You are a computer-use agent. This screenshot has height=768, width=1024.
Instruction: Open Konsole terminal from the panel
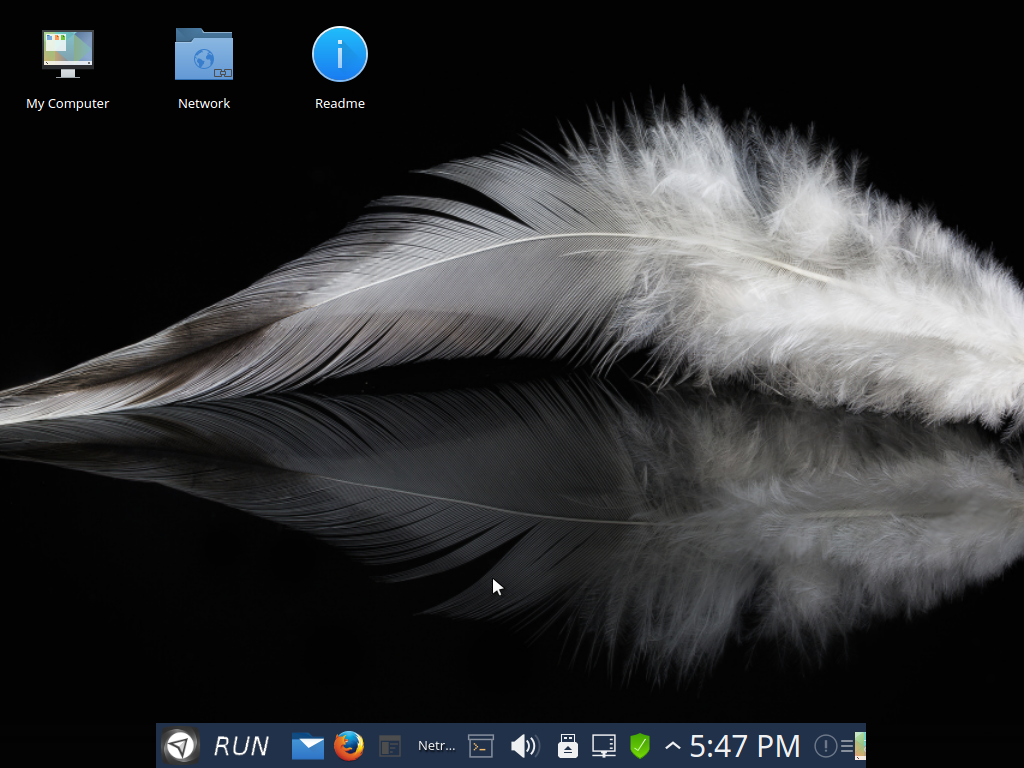point(480,746)
